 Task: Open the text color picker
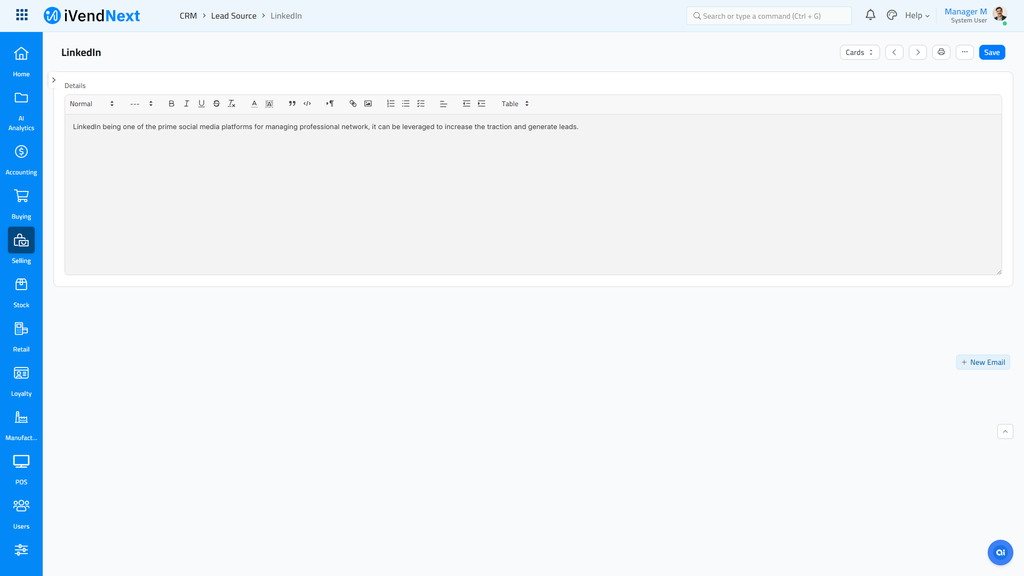click(x=254, y=104)
